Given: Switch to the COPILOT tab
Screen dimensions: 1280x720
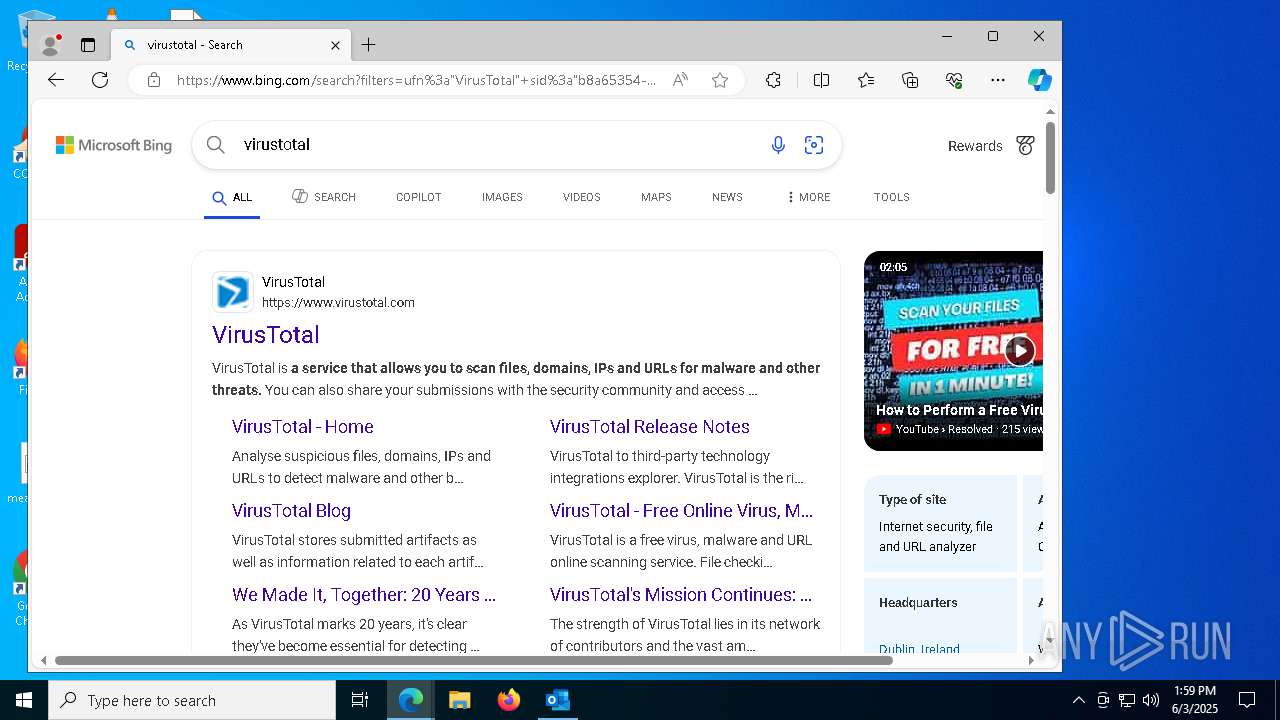Looking at the screenshot, I should 418,197.
